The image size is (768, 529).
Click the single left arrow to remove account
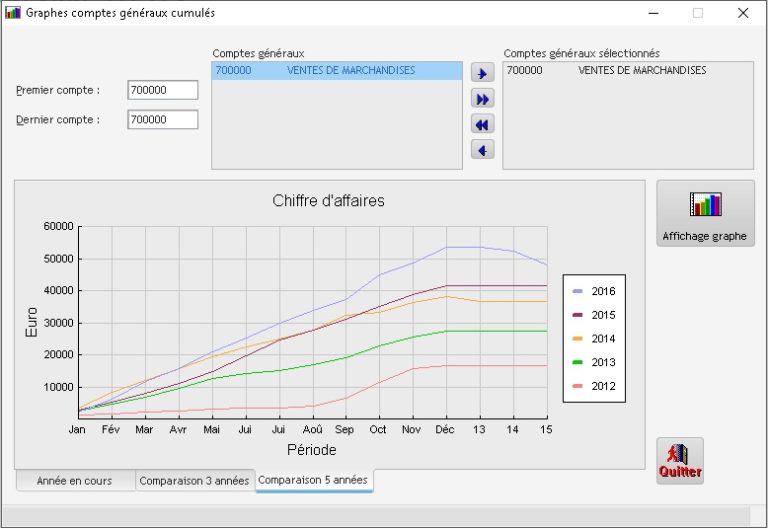coord(483,150)
